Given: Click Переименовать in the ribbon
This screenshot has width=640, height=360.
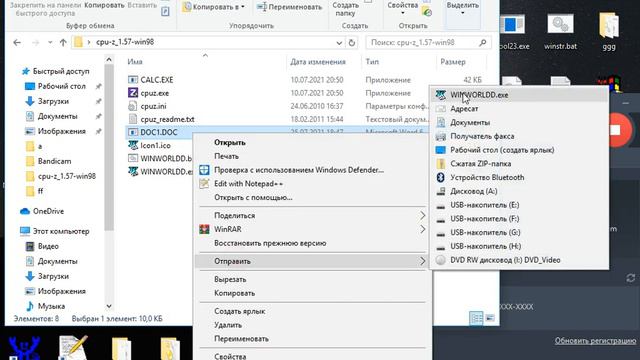Looking at the screenshot, I should 289,7.
